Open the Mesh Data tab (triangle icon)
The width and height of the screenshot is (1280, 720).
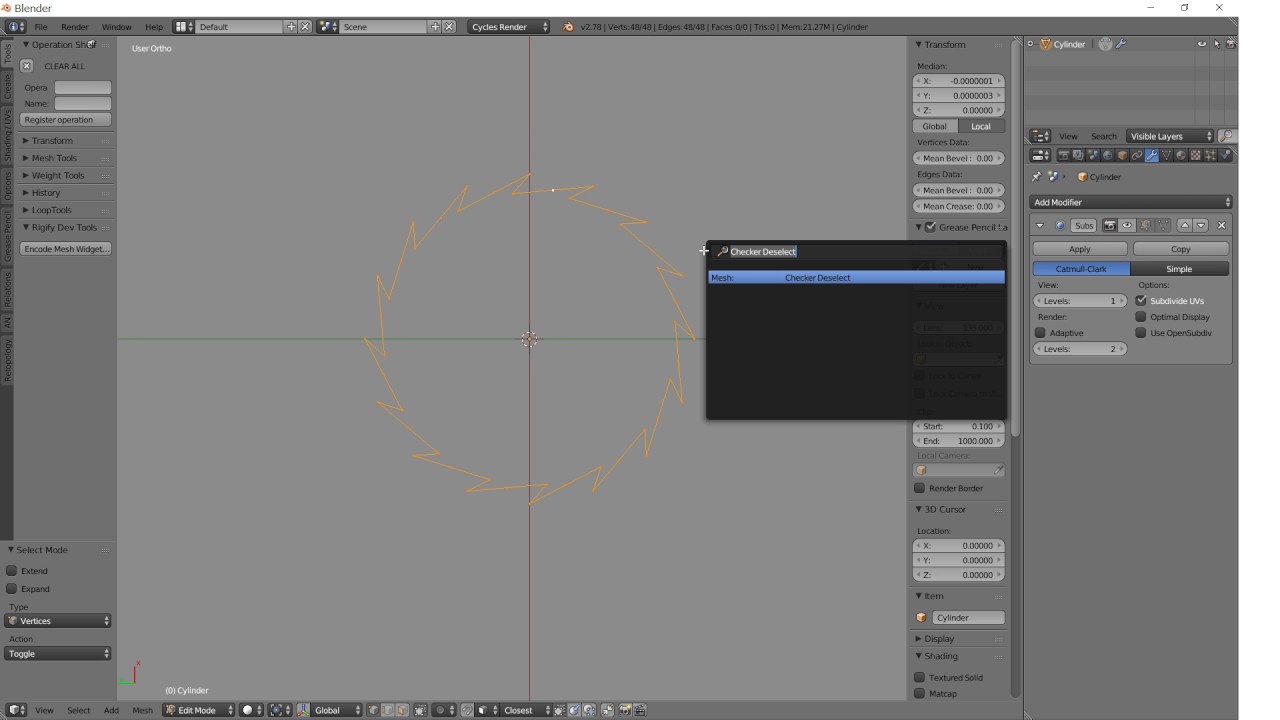pos(1166,155)
